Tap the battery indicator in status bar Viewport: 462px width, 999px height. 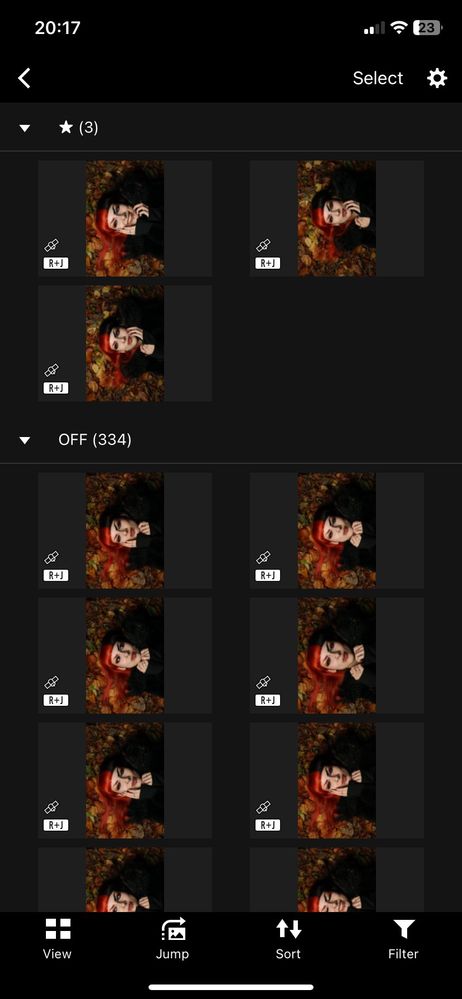pyautogui.click(x=427, y=27)
